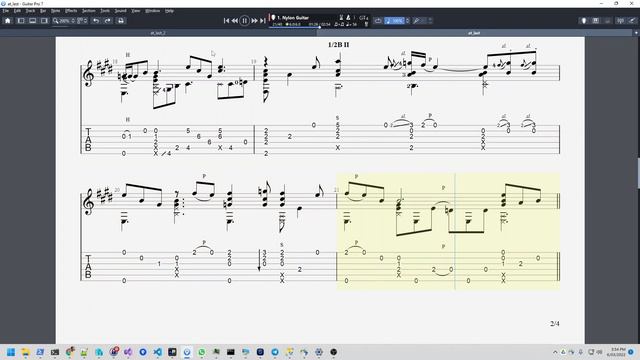Viewport: 640px width, 360px height.
Task: Open the View menu
Action: pos(136,11)
